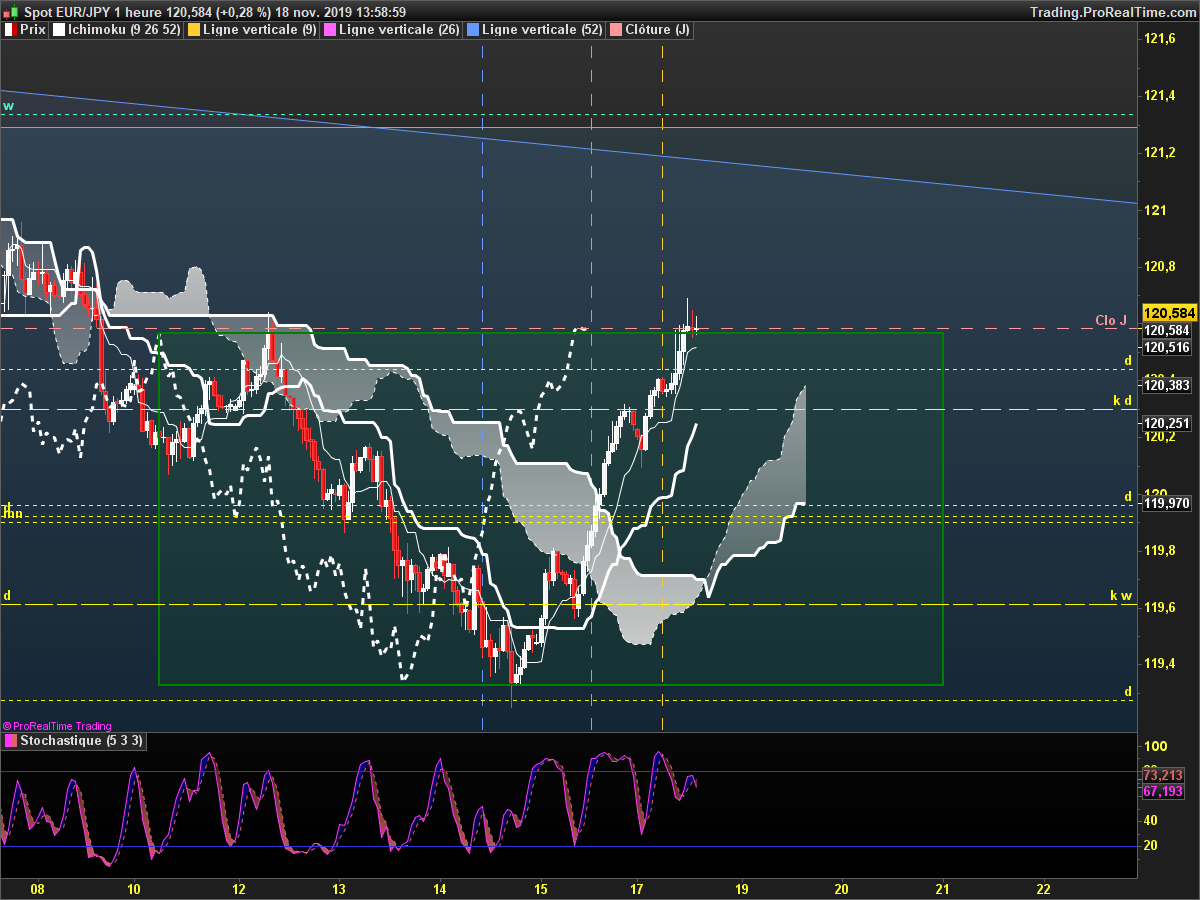Click date label 19 on time axis

[740, 888]
